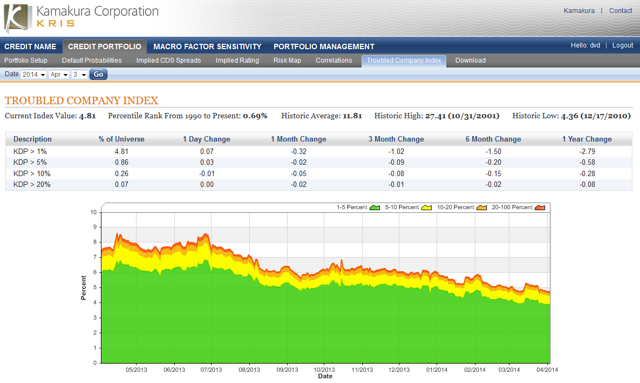Select the Credit Portfolio tab

click(104, 47)
